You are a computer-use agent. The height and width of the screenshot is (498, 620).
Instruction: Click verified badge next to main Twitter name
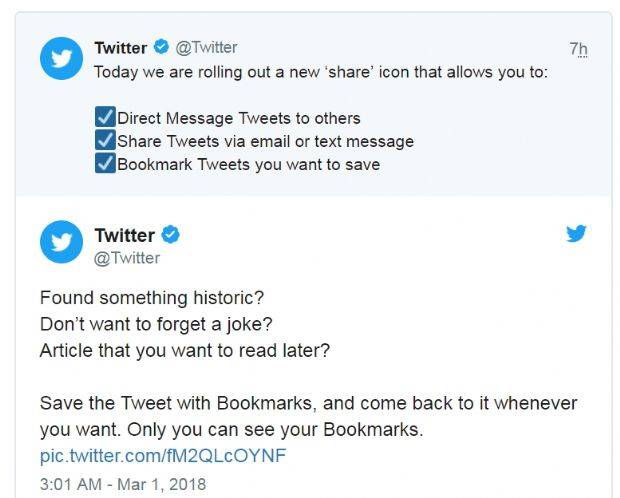tap(171, 235)
